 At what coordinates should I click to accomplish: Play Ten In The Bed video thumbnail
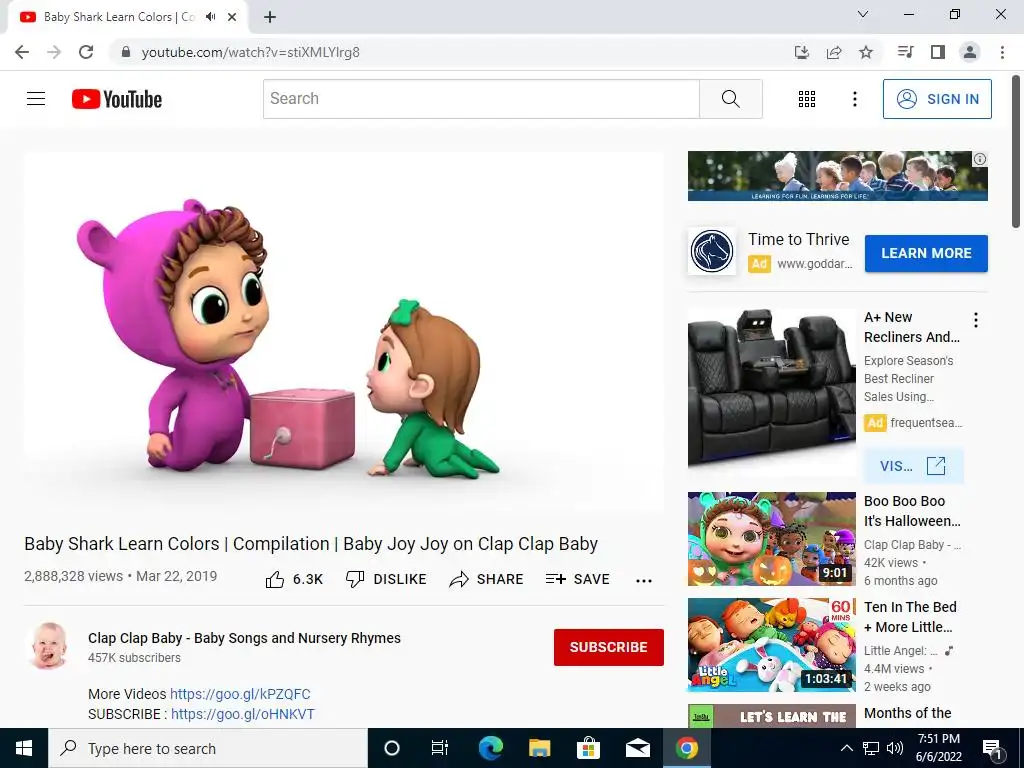tap(771, 645)
